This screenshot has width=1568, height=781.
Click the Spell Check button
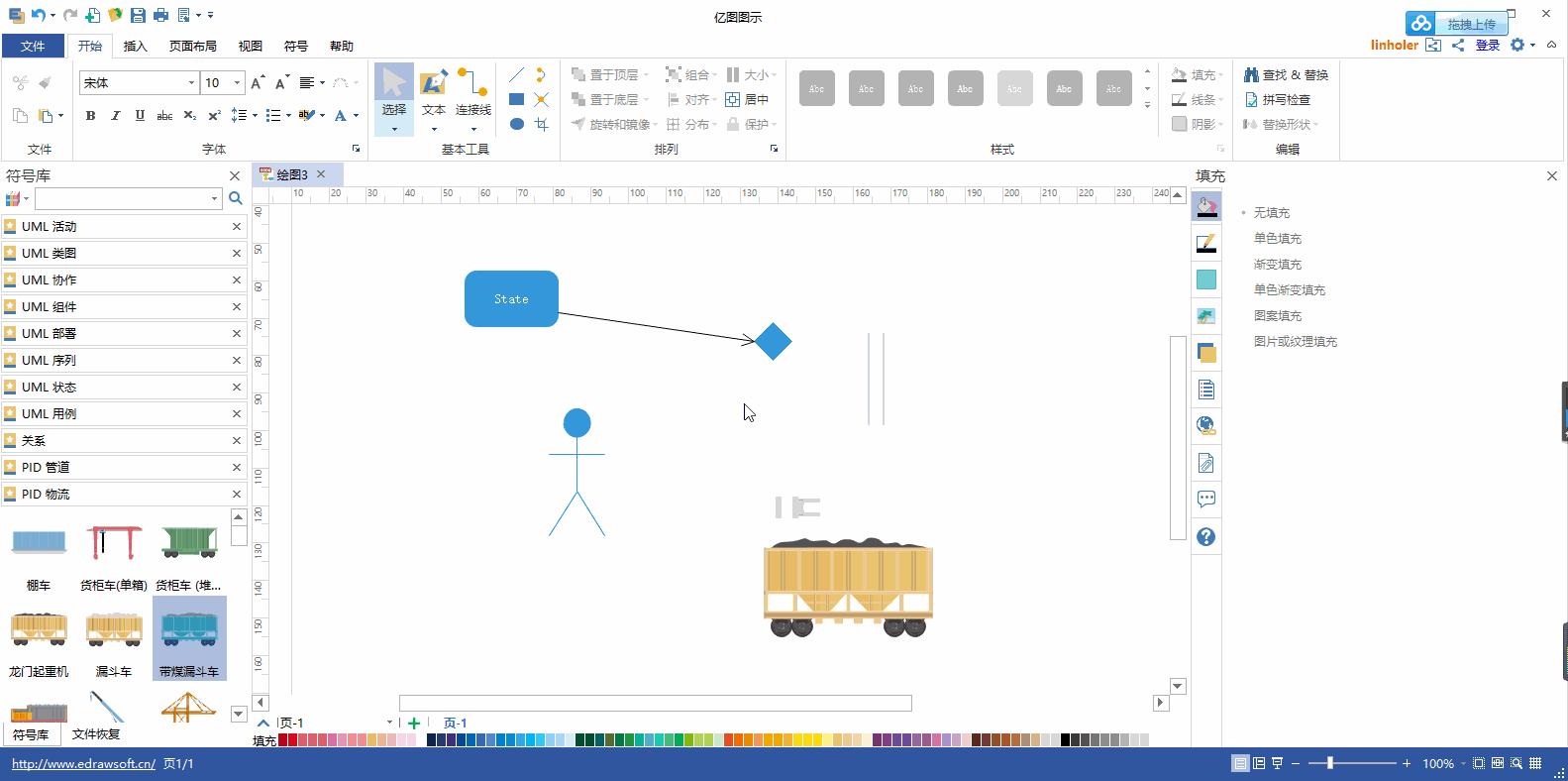tap(1277, 100)
